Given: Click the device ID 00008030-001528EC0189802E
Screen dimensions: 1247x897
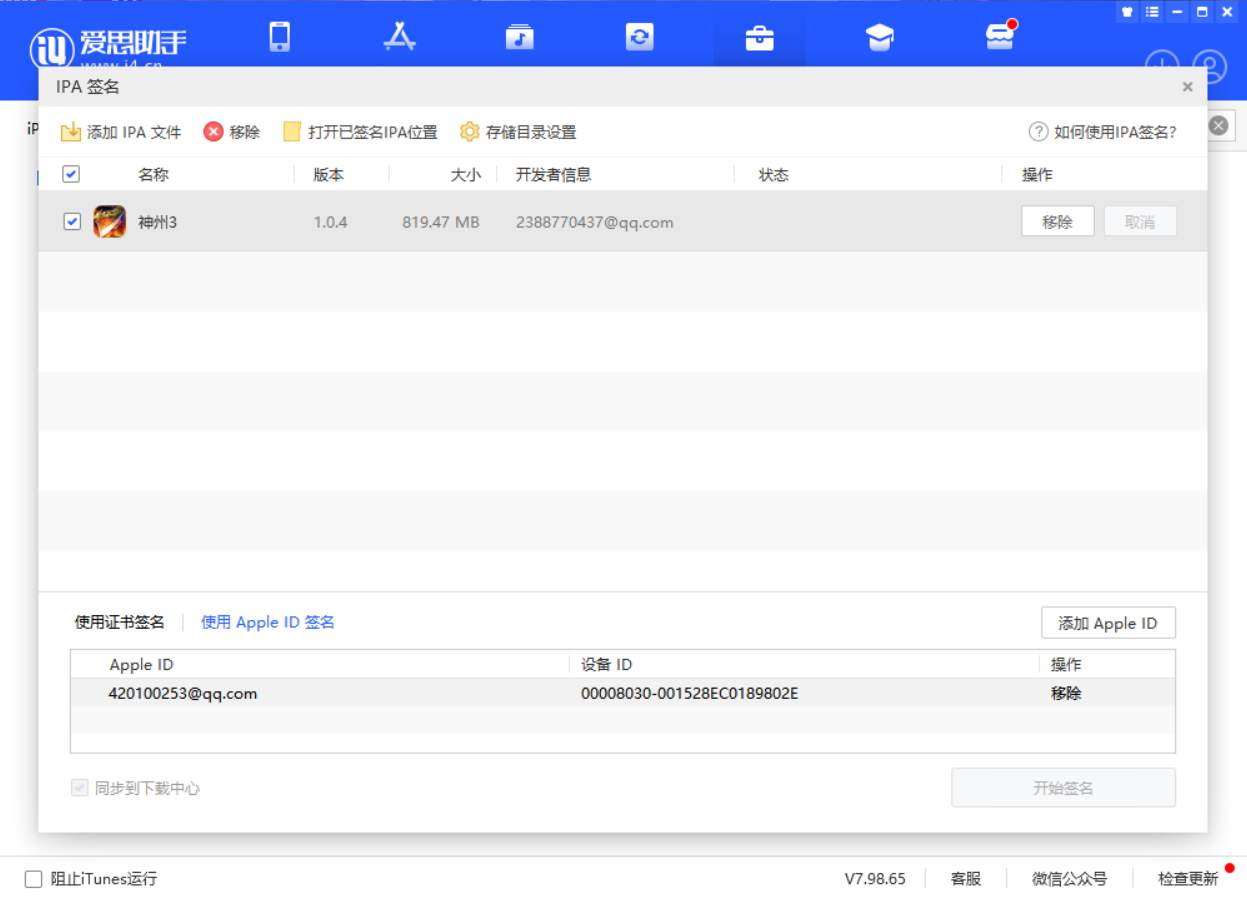Looking at the screenshot, I should click(x=689, y=693).
